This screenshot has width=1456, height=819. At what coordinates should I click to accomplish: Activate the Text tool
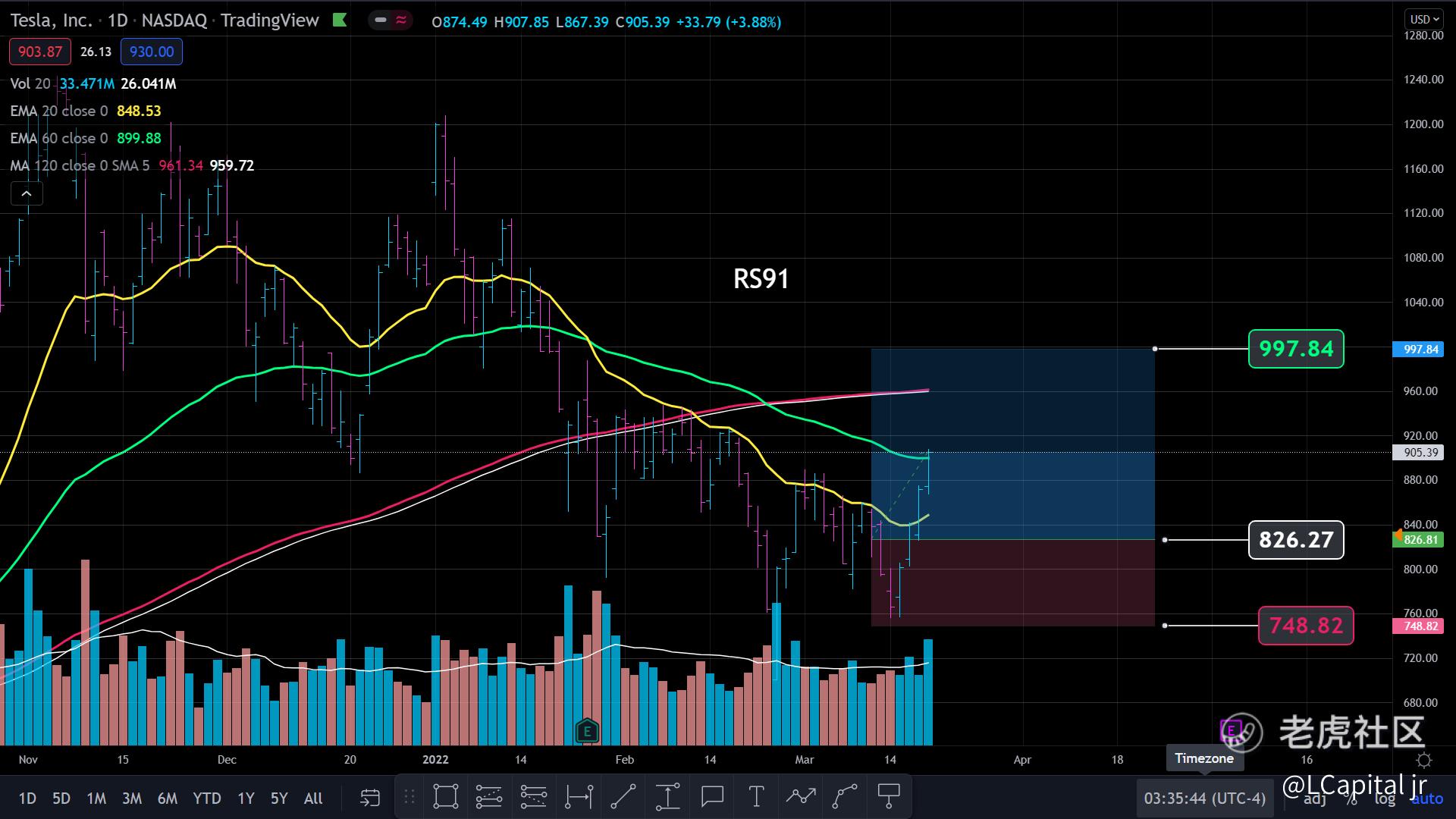coord(756,797)
